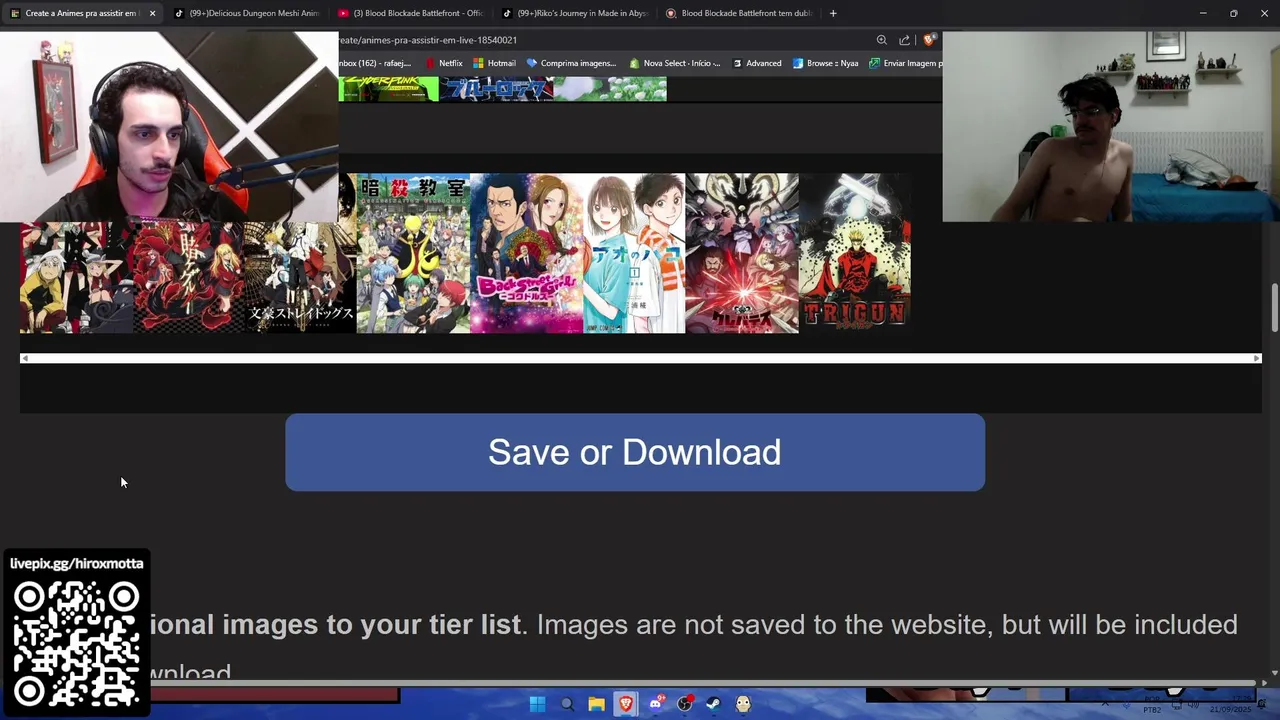The width and height of the screenshot is (1280, 720).
Task: Switch to the Delicious Dungeon Meshi tab
Action: pyautogui.click(x=245, y=13)
